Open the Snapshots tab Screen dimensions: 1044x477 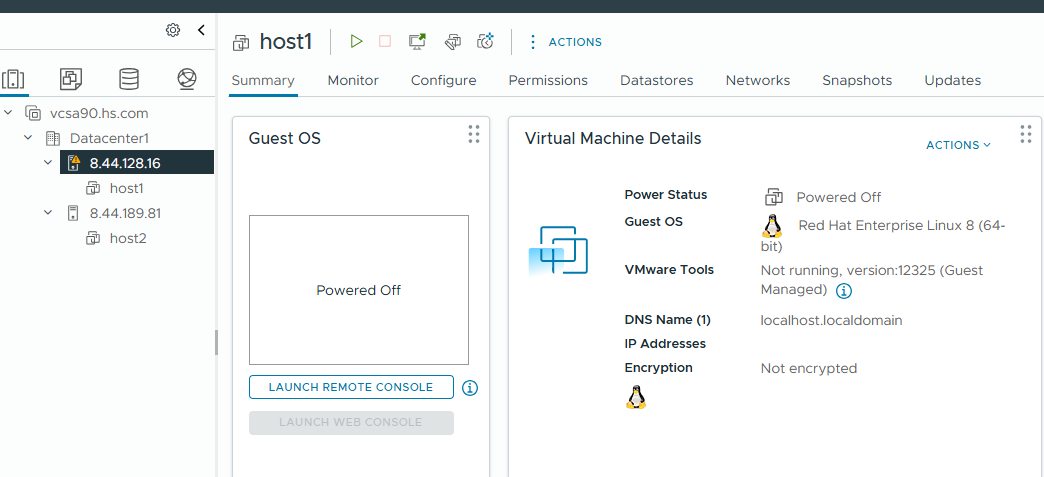coord(857,81)
